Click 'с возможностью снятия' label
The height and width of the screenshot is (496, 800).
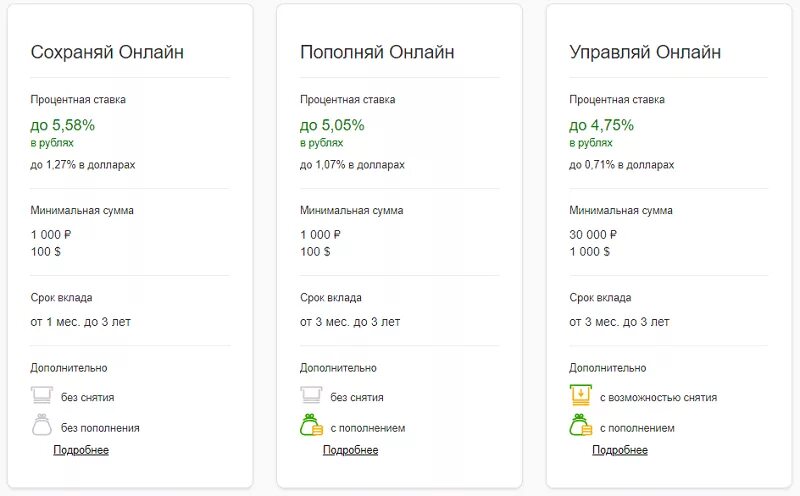(658, 397)
